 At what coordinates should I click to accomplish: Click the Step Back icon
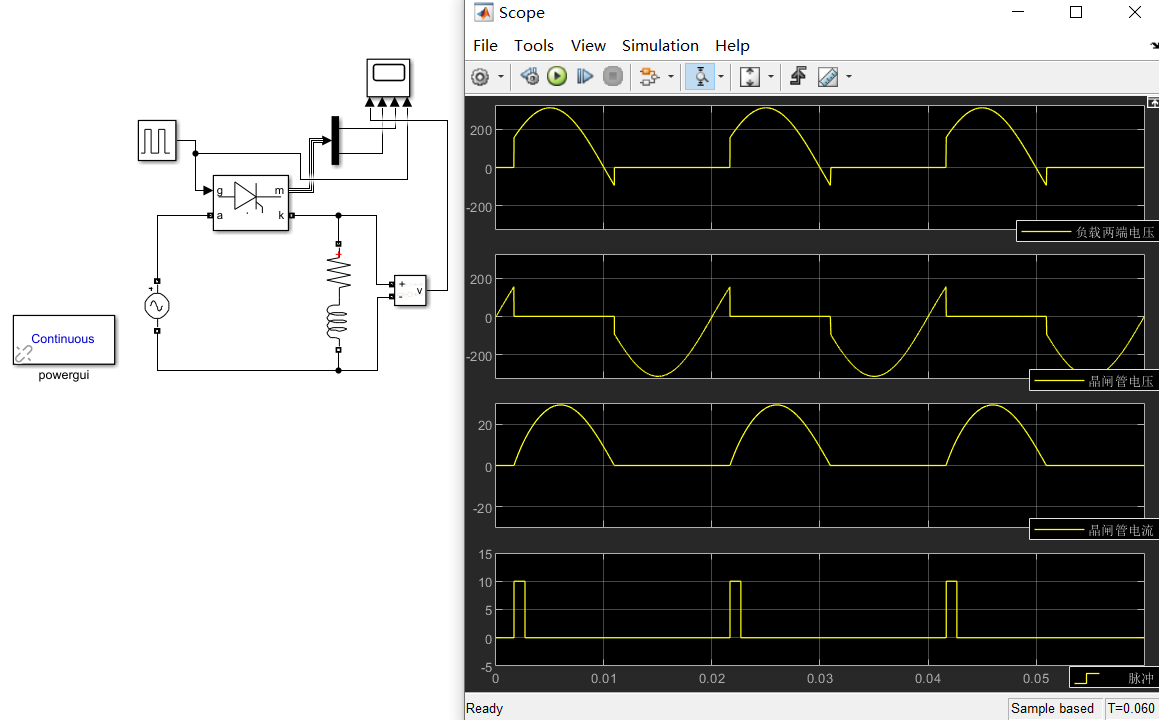[x=530, y=77]
